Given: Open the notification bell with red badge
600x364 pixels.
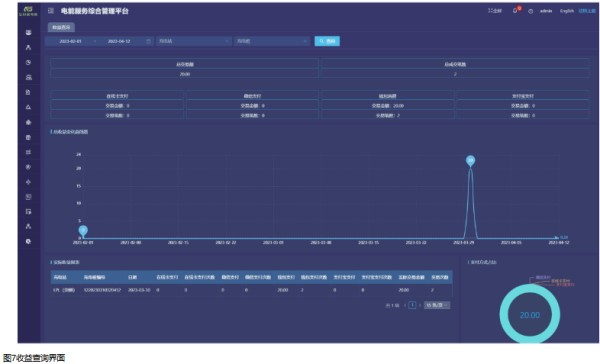Looking at the screenshot, I should point(515,11).
